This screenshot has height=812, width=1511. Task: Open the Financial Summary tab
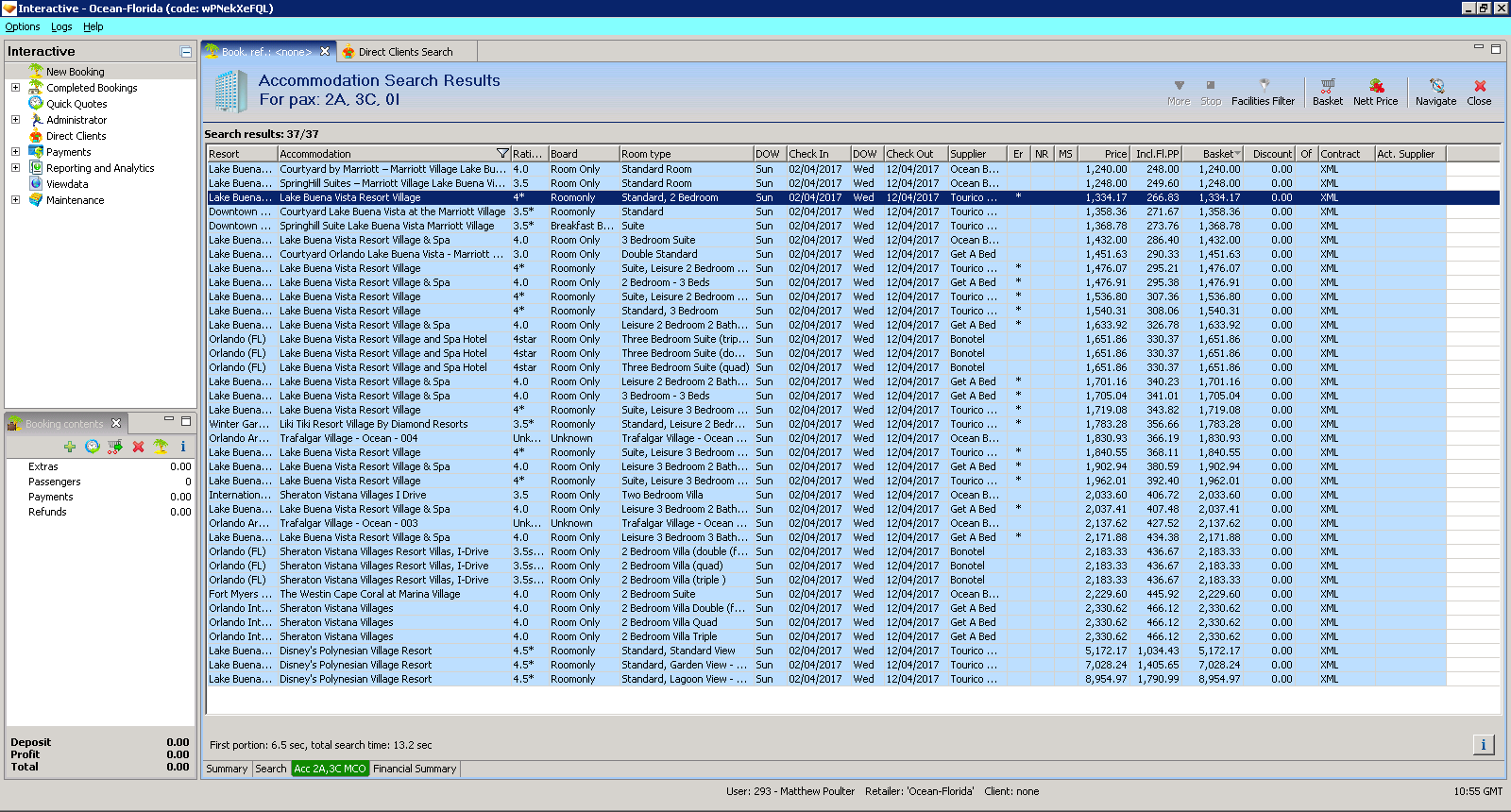pyautogui.click(x=415, y=769)
